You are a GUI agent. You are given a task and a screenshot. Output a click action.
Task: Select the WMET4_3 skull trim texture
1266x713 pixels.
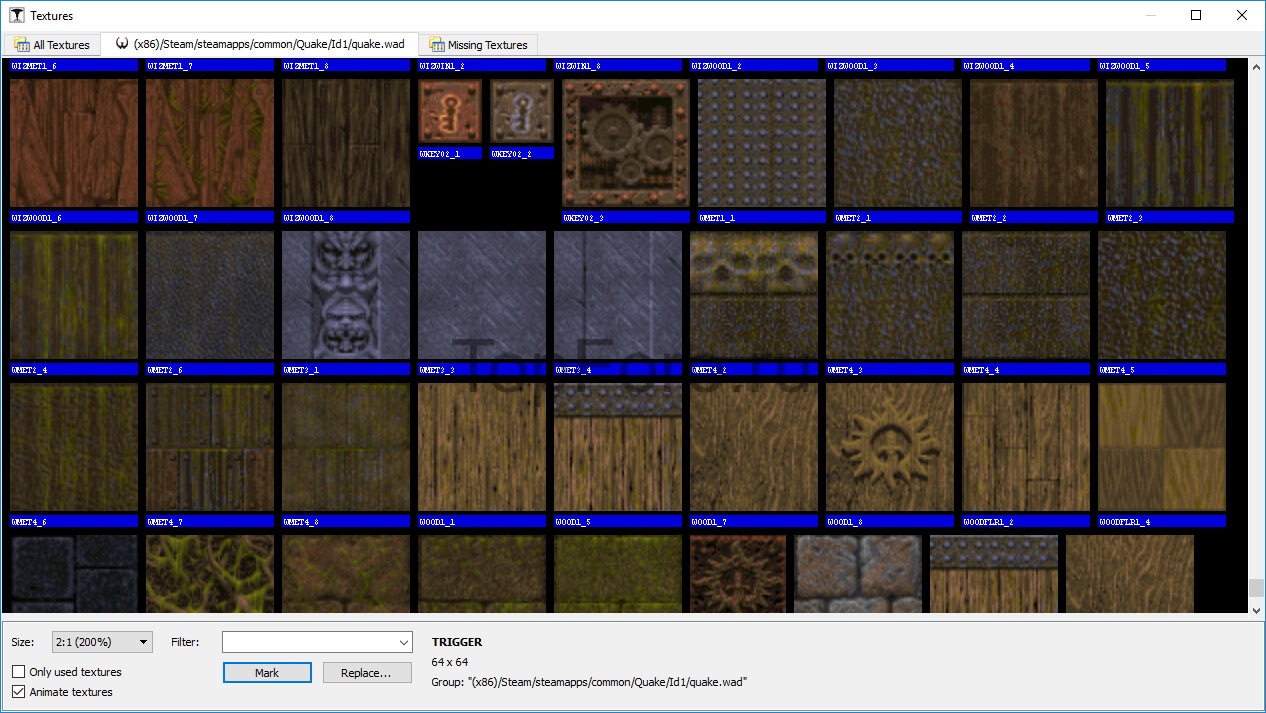[890, 295]
